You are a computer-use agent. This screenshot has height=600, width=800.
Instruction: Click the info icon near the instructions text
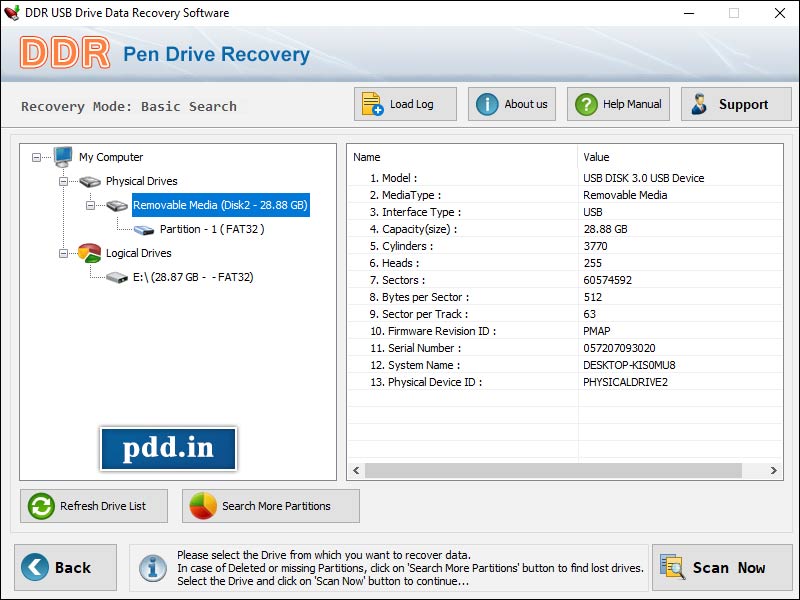coord(152,567)
